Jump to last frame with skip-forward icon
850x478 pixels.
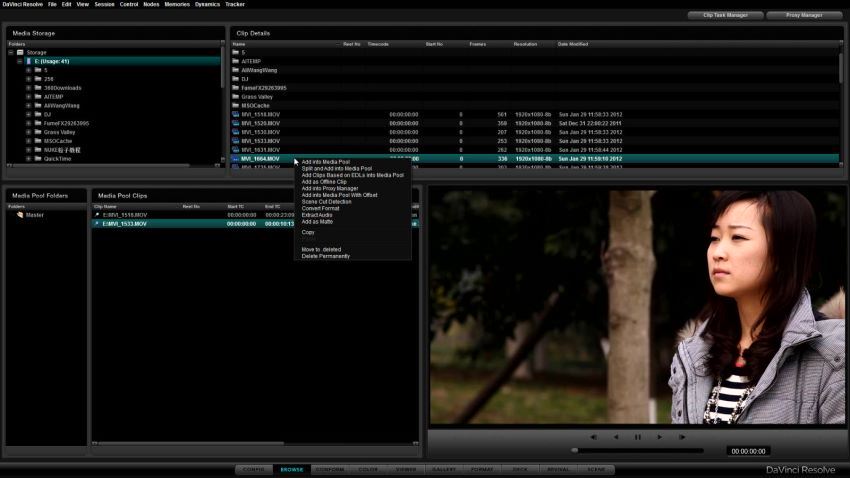(x=682, y=437)
